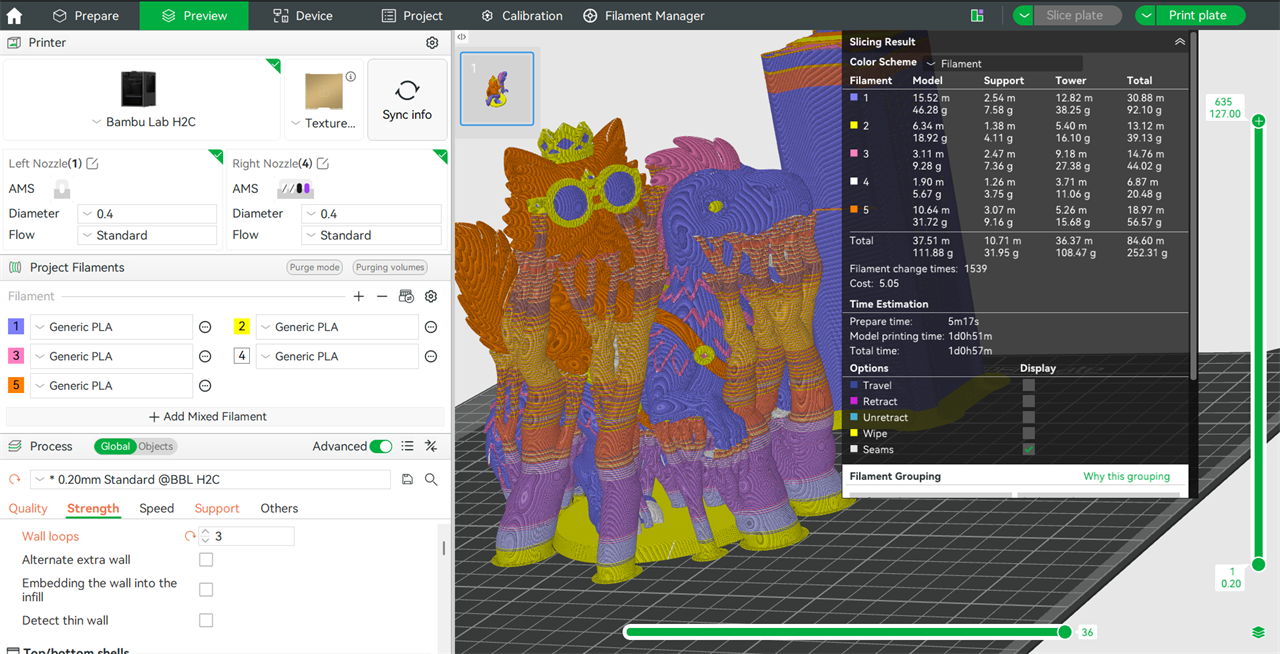The image size is (1280, 654).
Task: Open options for filament 2
Action: tap(431, 327)
